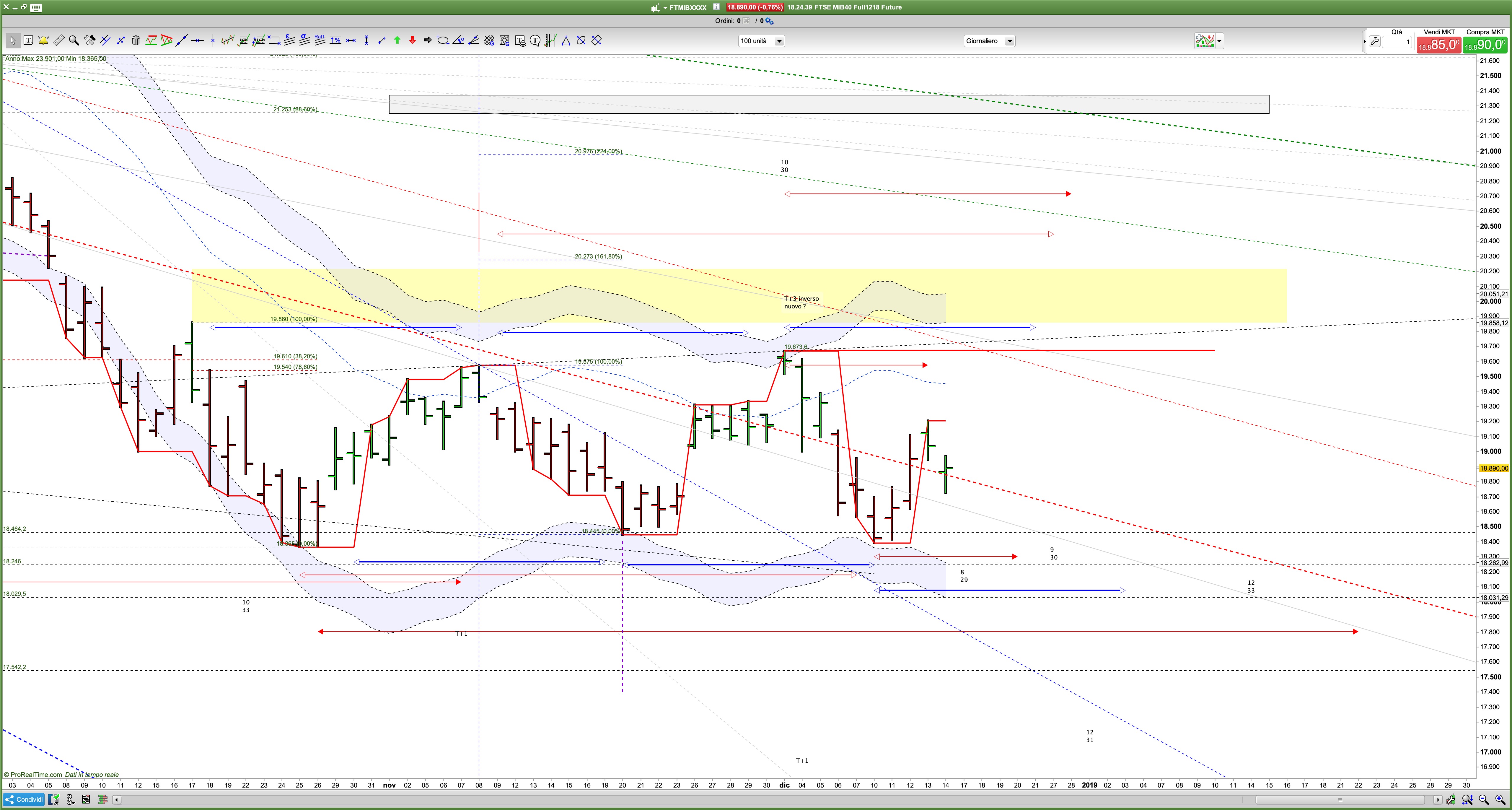Screen dimensions: 1512x810
Task: Insert a black right arrow marker
Action: pyautogui.click(x=428, y=40)
